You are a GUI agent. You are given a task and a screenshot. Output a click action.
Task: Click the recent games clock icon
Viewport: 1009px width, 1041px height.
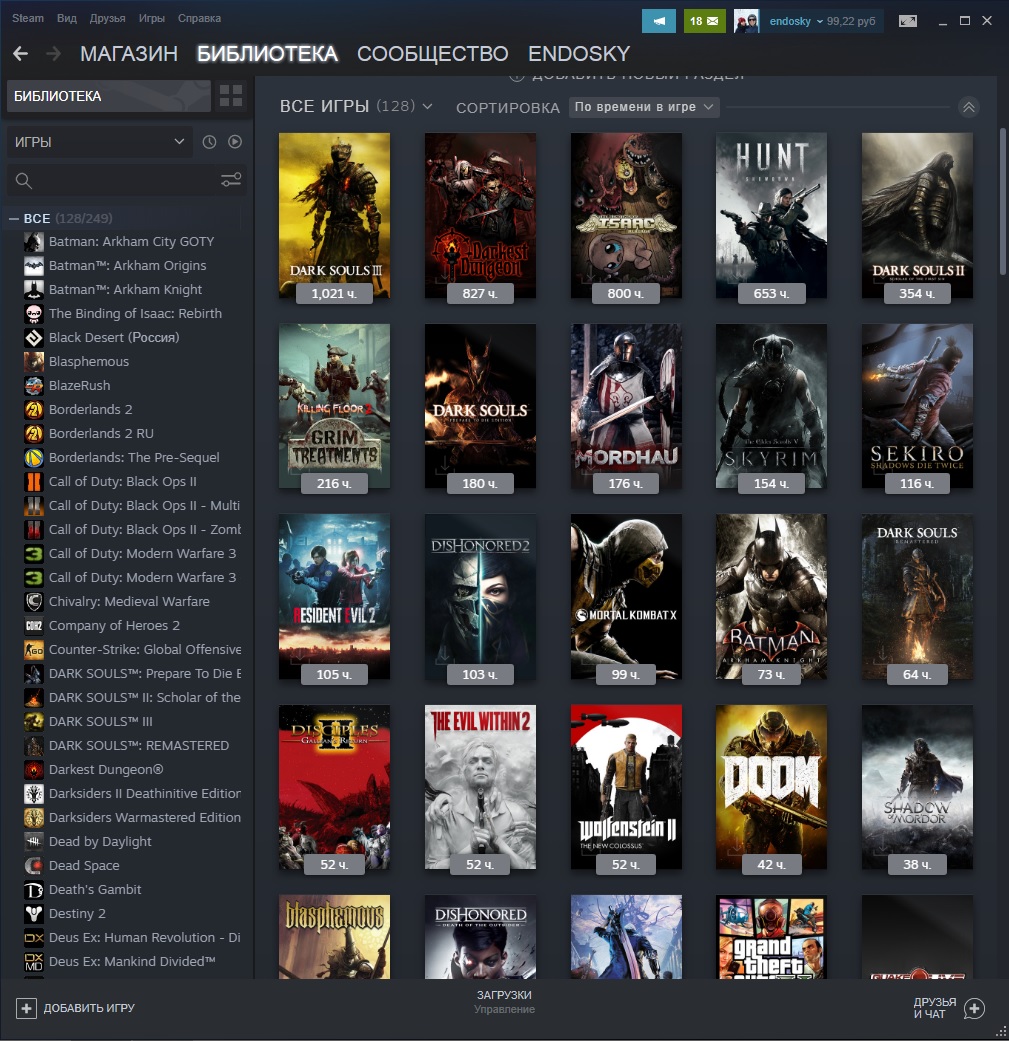pos(209,141)
